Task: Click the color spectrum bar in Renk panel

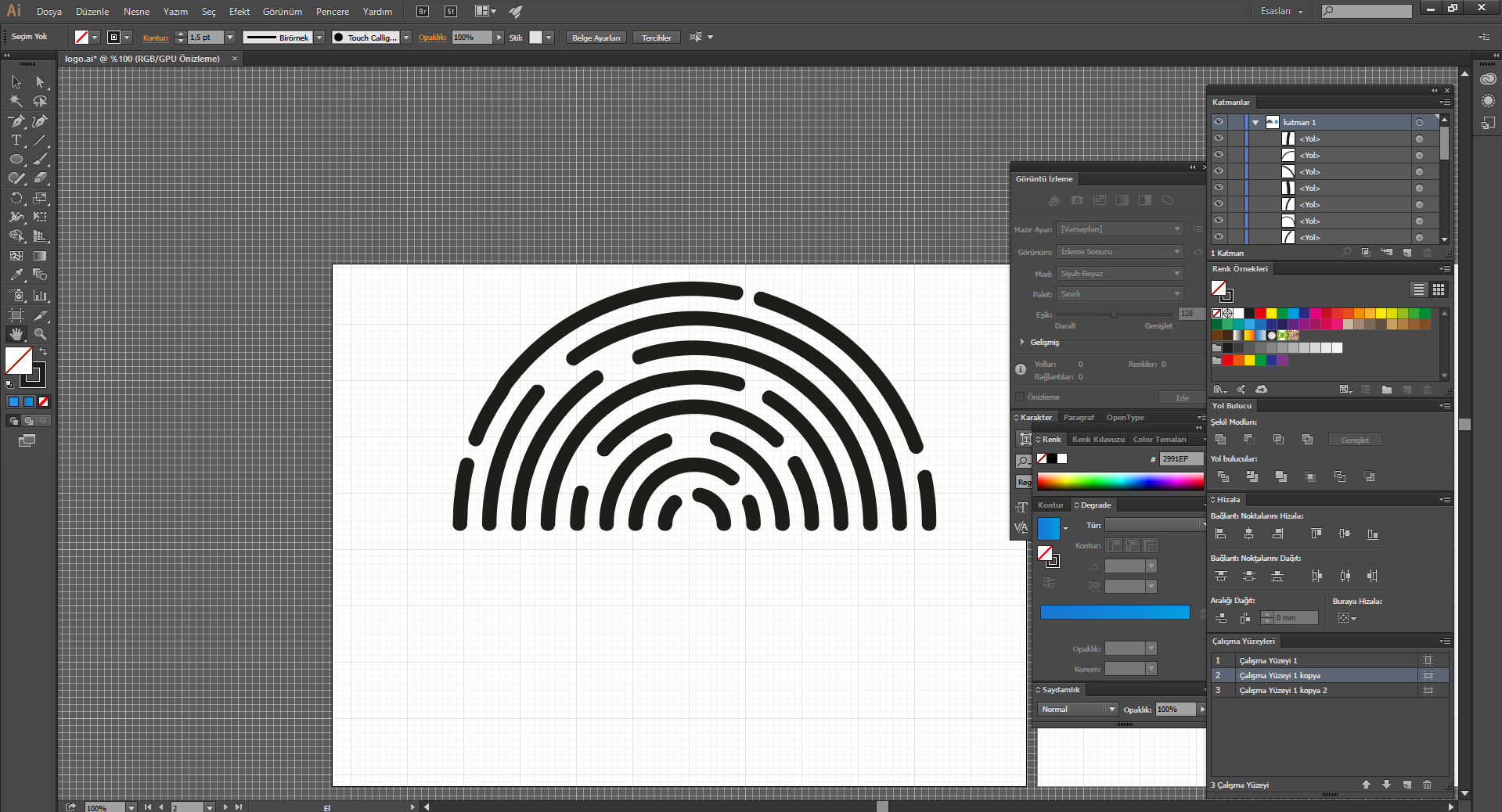Action: click(1120, 481)
